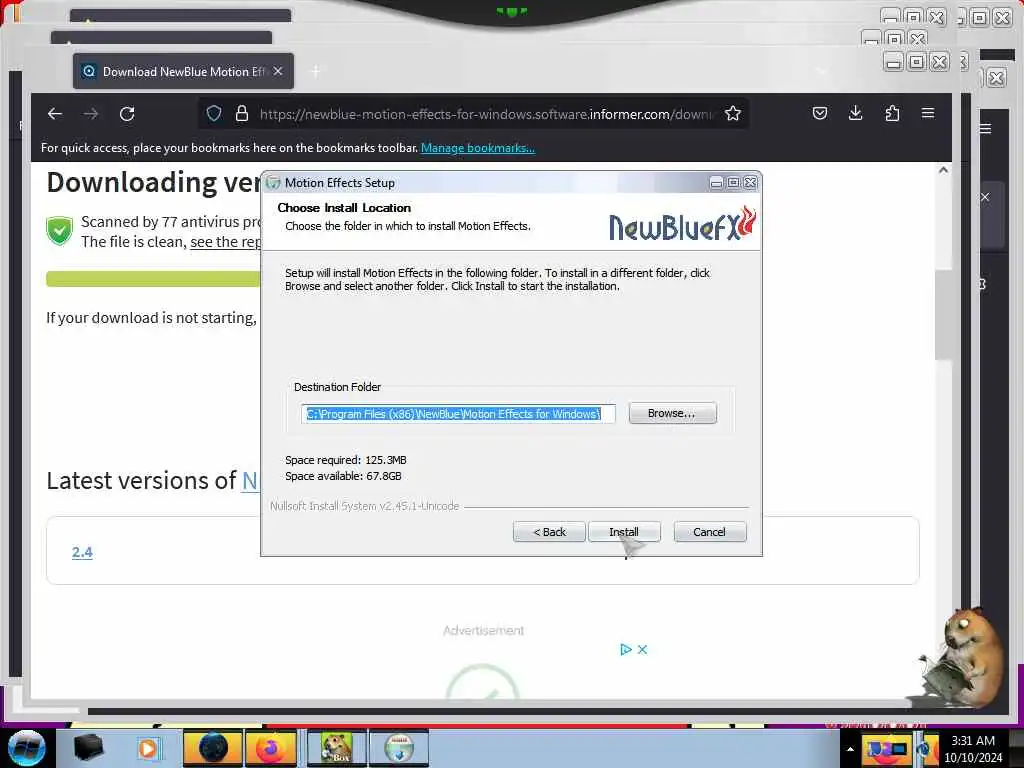
Task: Click the 'Space available: 67.8GB' text
Action: pyautogui.click(x=343, y=476)
